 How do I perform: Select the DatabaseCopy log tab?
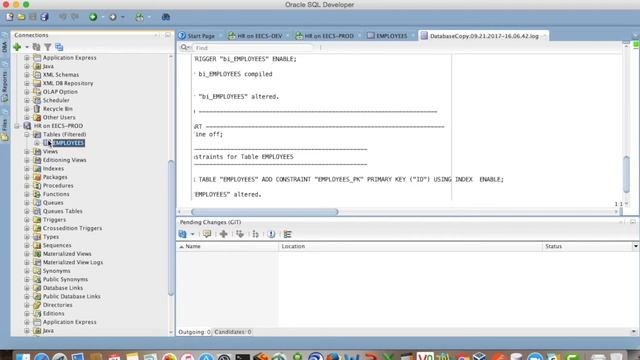(x=483, y=36)
